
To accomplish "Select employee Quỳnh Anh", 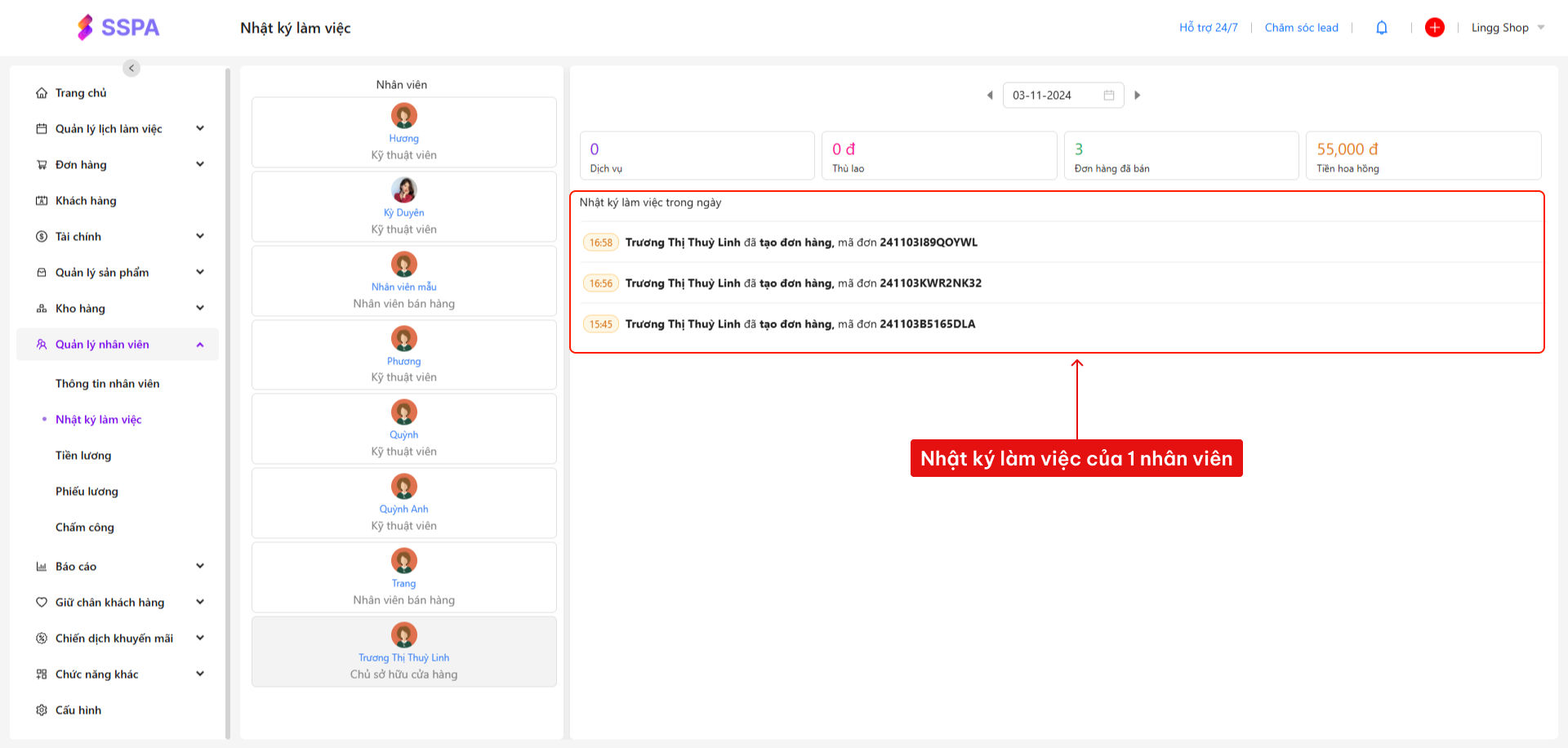I will pos(404,503).
